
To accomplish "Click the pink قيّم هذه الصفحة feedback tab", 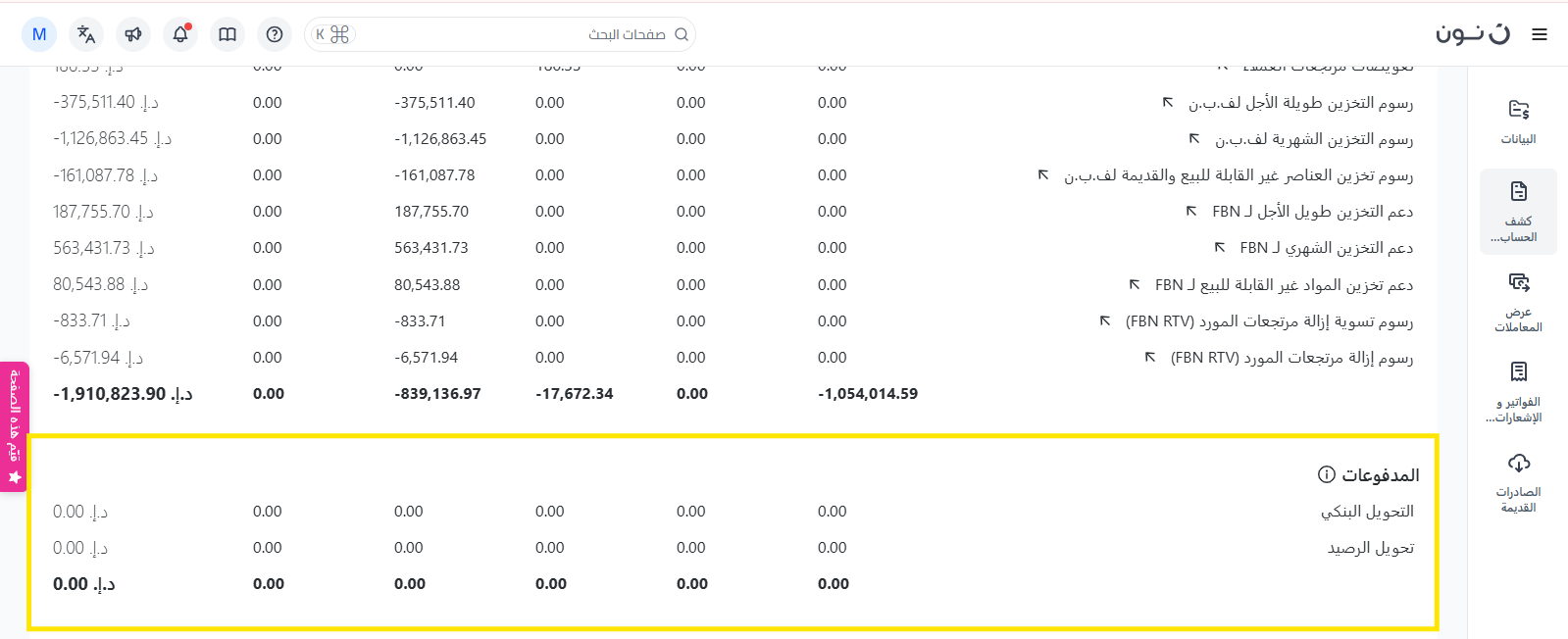I will point(15,426).
